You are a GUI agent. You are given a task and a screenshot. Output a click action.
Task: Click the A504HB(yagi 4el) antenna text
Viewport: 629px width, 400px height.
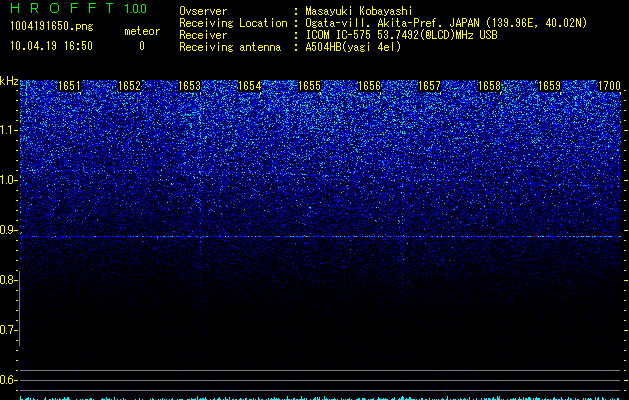pos(353,47)
